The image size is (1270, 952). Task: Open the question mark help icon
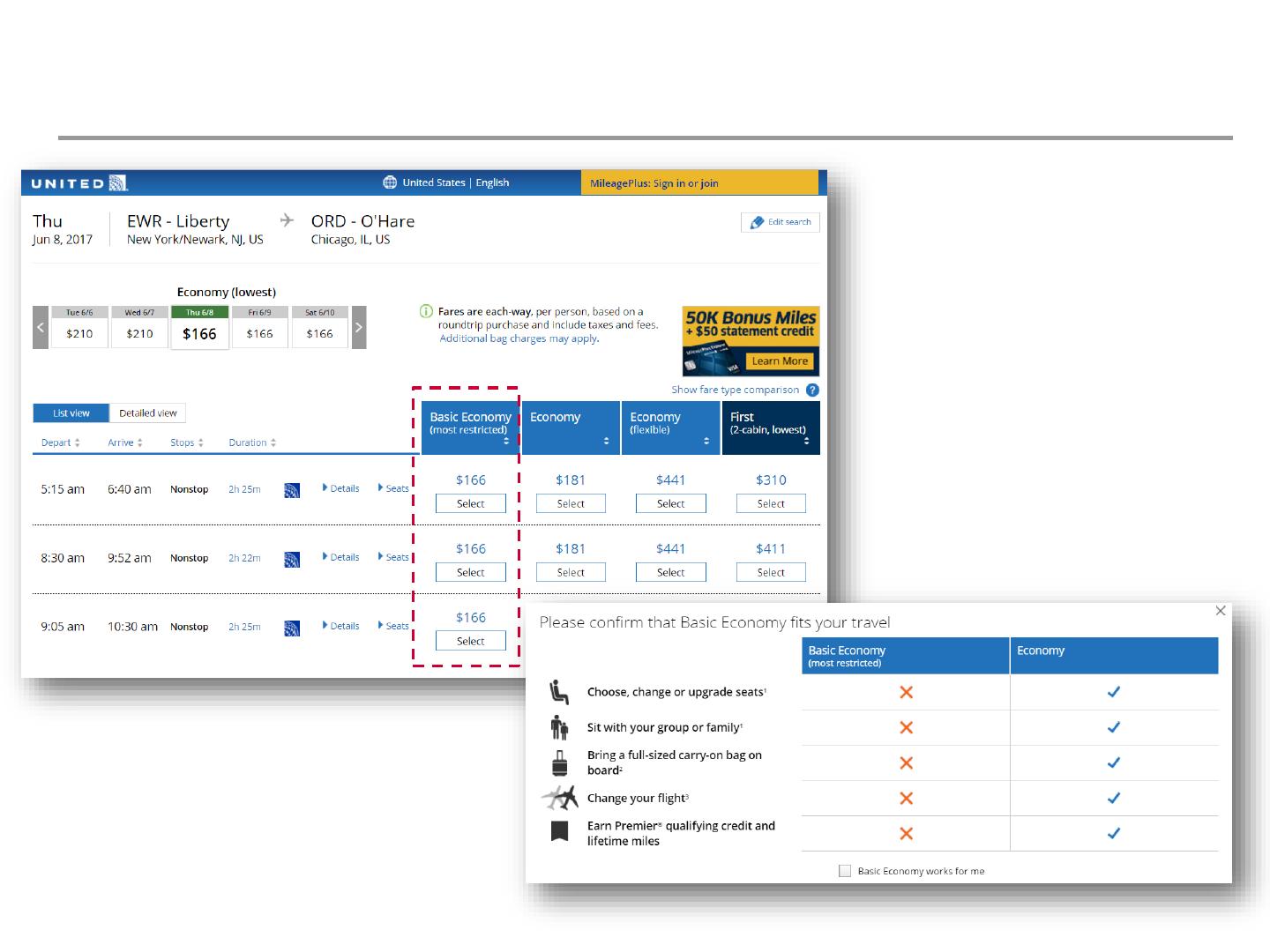[812, 390]
